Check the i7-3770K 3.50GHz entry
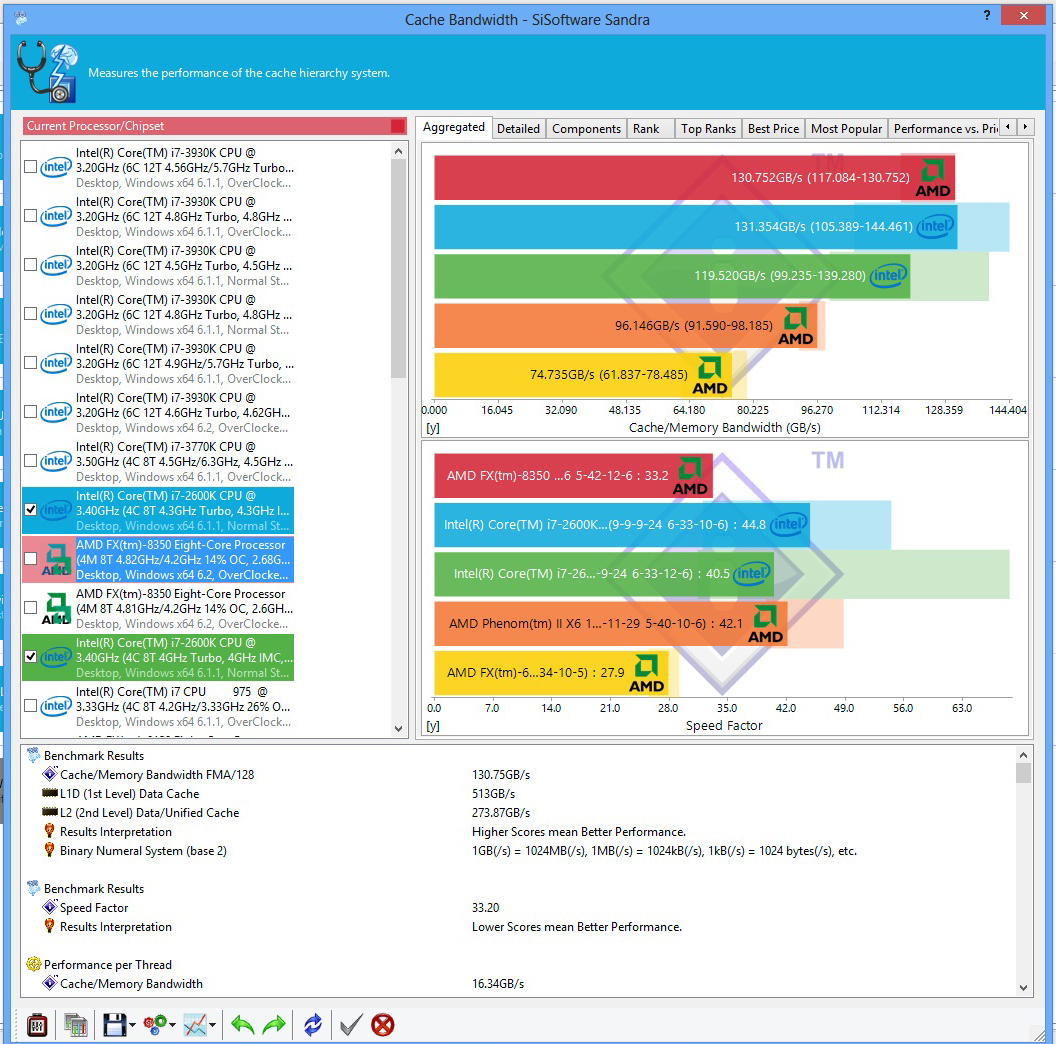 click(30, 461)
